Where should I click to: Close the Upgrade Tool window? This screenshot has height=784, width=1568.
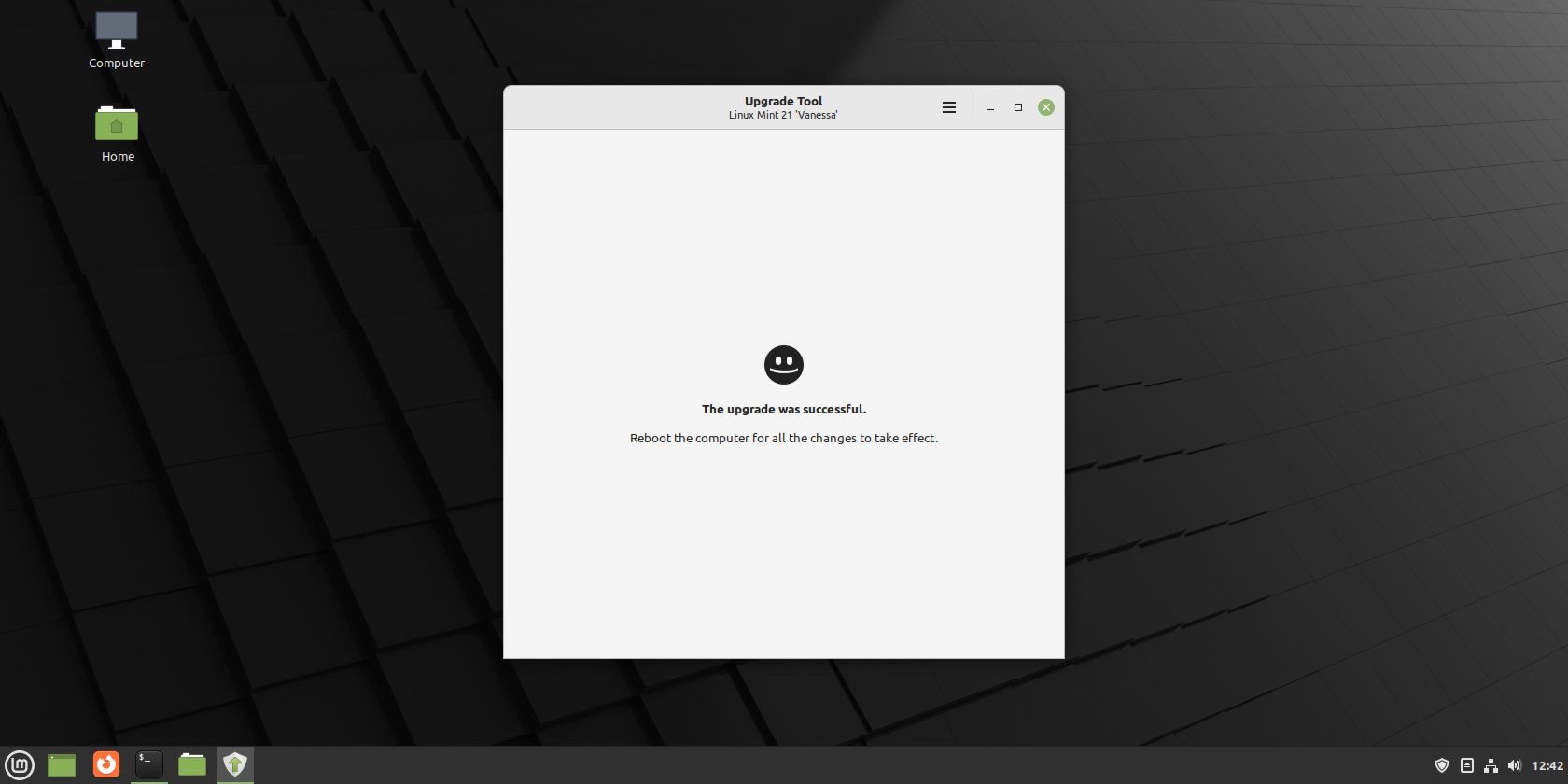(x=1046, y=107)
